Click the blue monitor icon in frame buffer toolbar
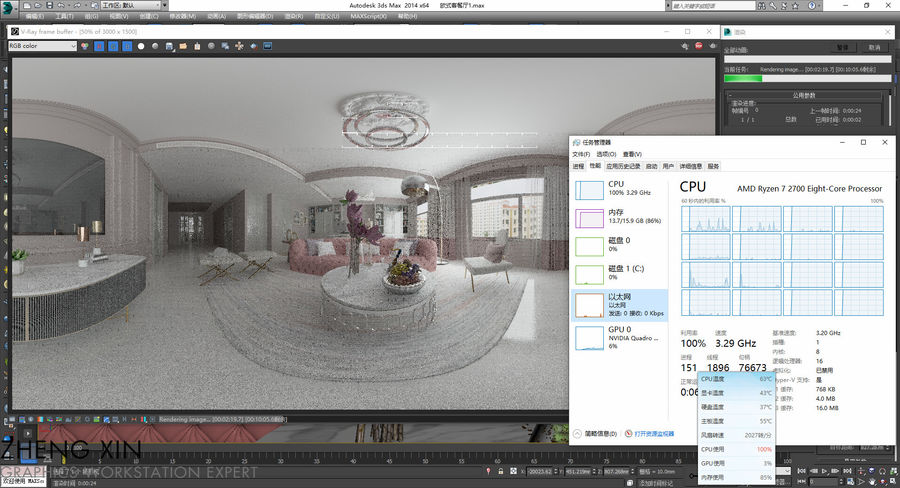This screenshot has width=900, height=488. [267, 46]
